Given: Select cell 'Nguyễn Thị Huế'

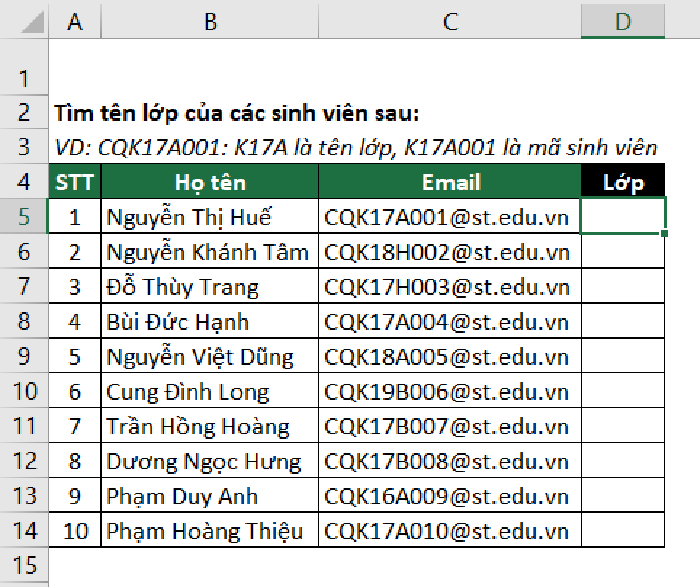Looking at the screenshot, I should (x=210, y=216).
